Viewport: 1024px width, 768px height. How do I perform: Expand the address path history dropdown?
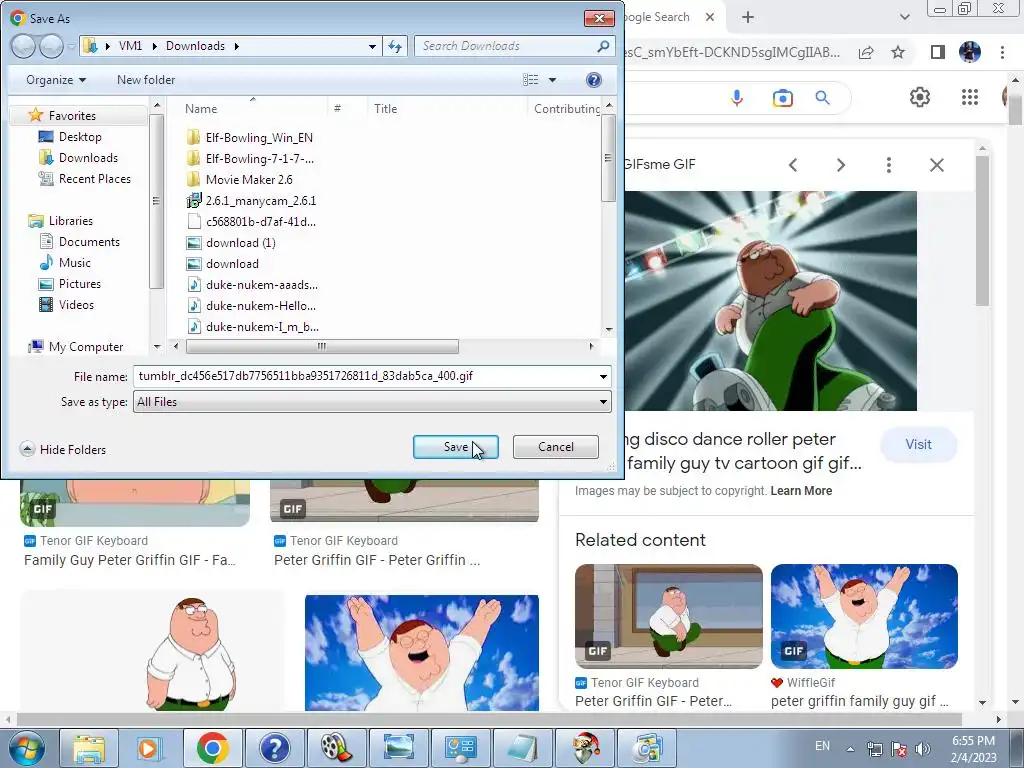pos(372,46)
